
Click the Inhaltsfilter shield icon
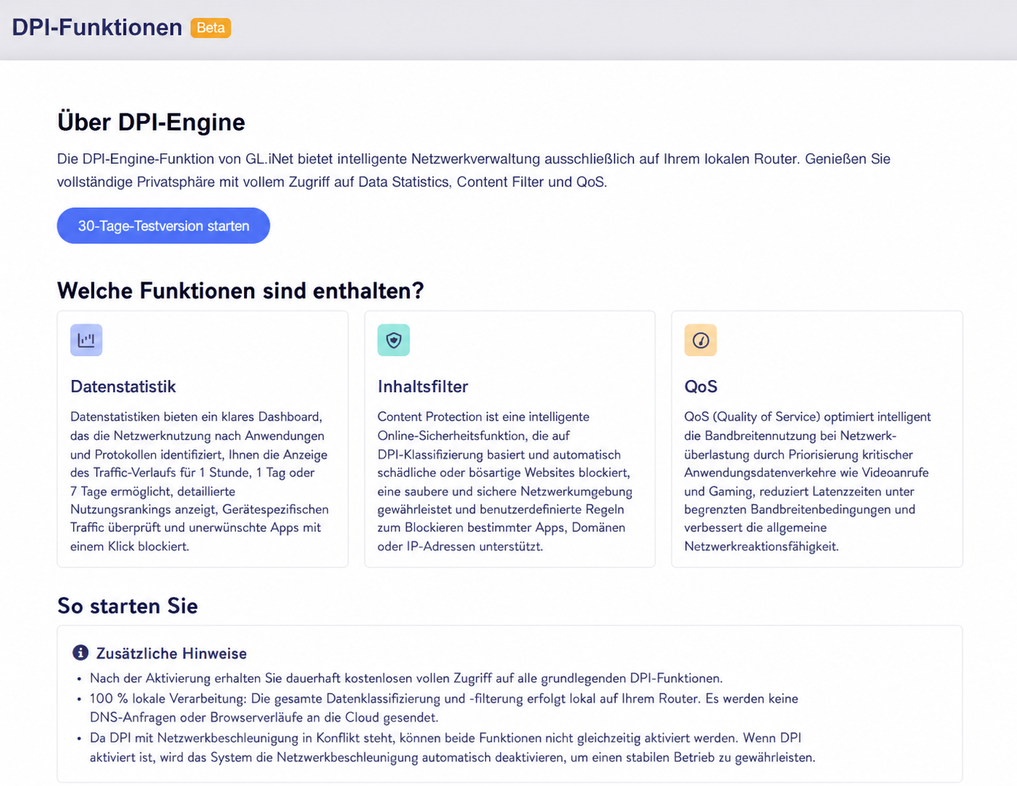[394, 340]
